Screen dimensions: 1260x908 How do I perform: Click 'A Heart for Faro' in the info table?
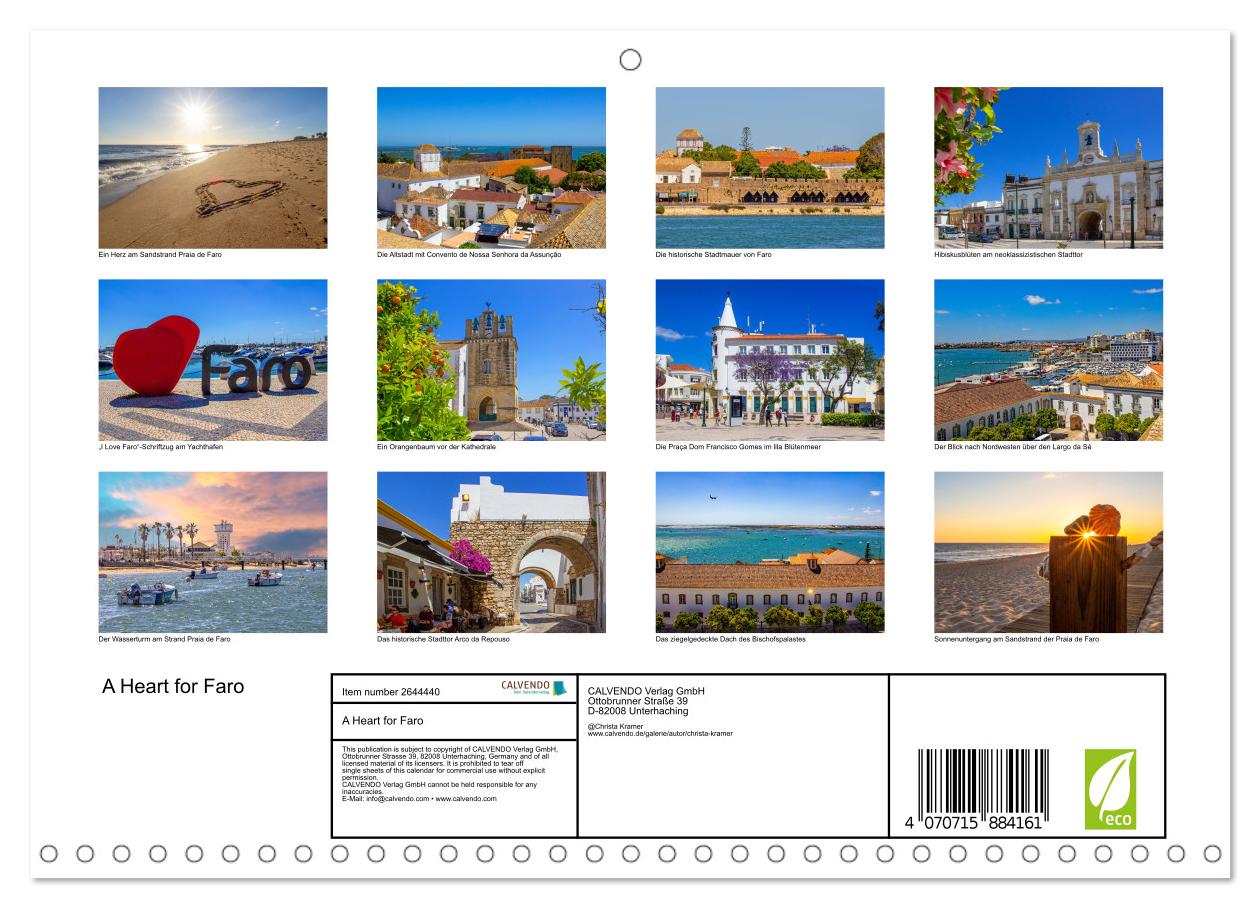[383, 720]
